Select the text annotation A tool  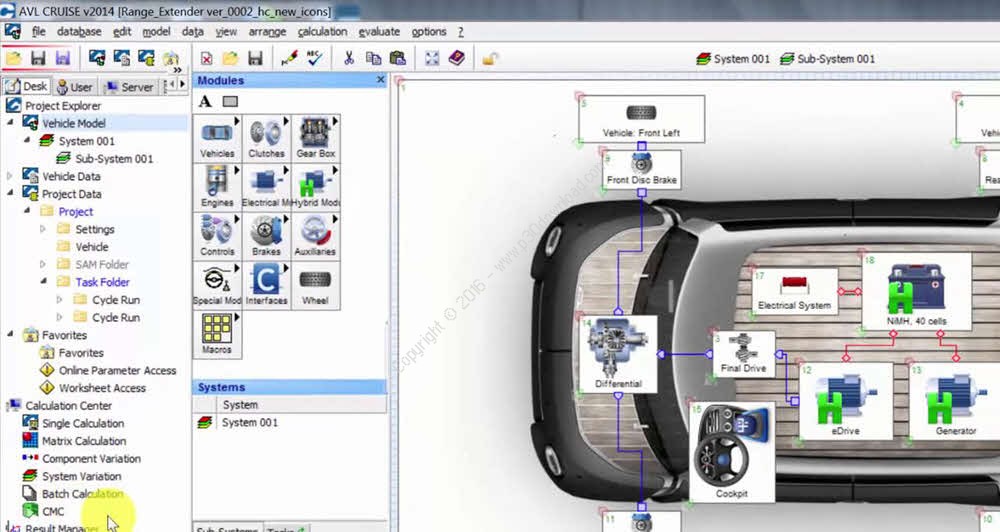point(205,101)
